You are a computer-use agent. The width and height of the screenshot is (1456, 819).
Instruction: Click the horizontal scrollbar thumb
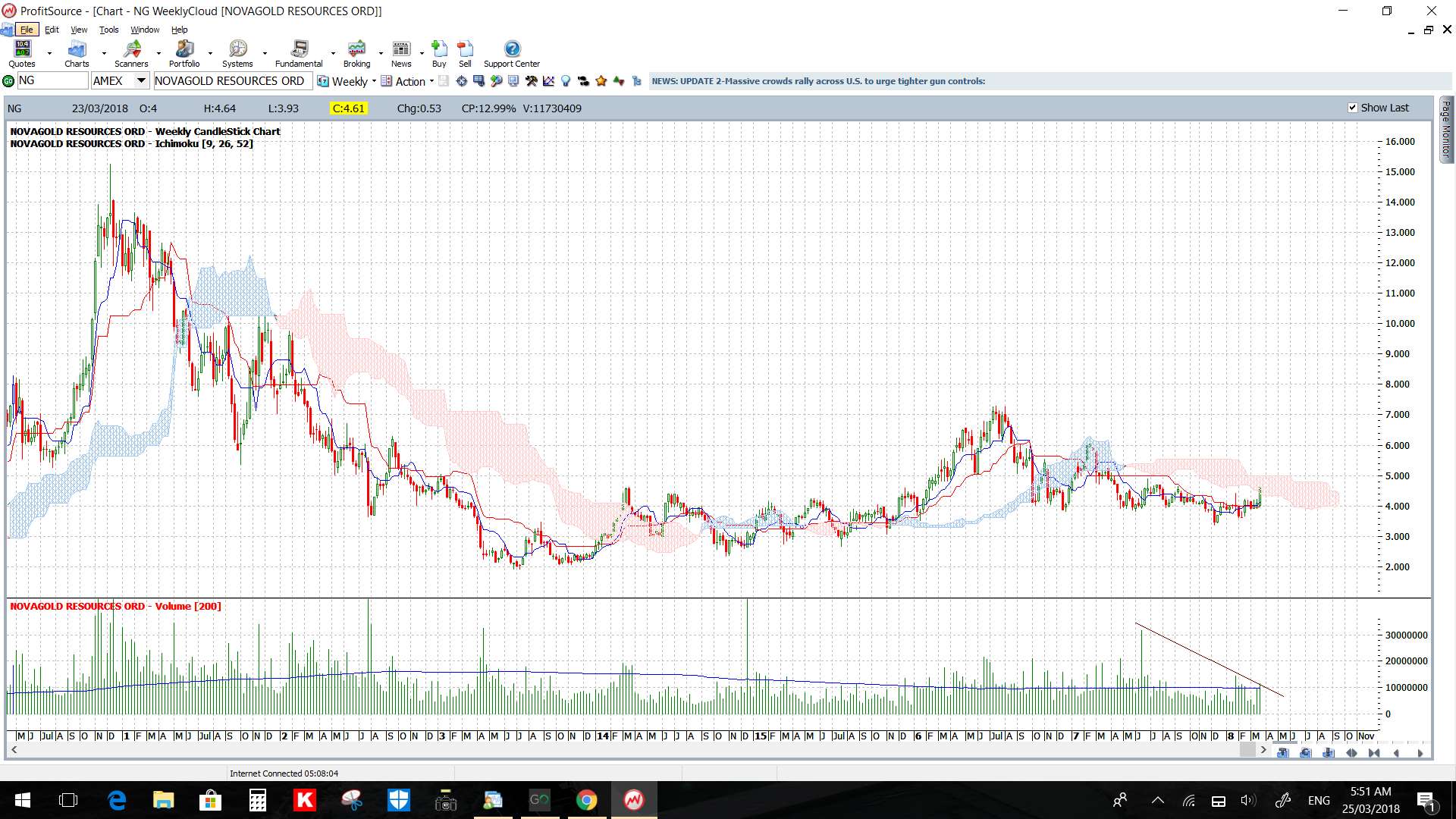pos(1247,750)
